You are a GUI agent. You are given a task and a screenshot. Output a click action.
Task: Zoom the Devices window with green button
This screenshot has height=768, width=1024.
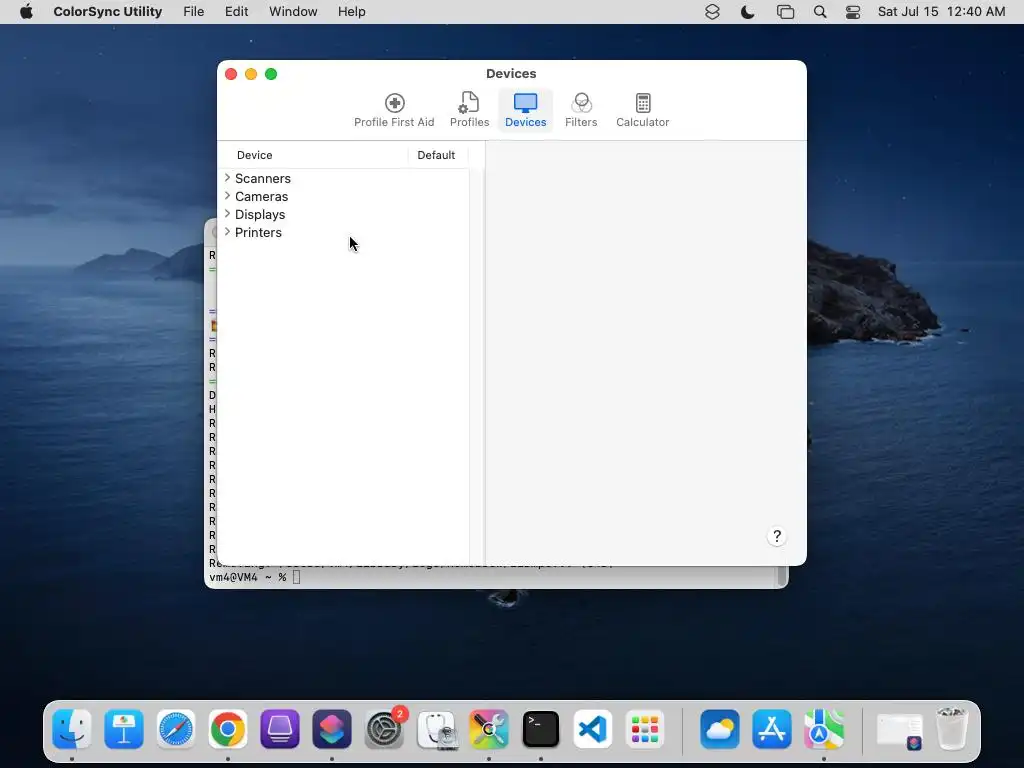[271, 74]
